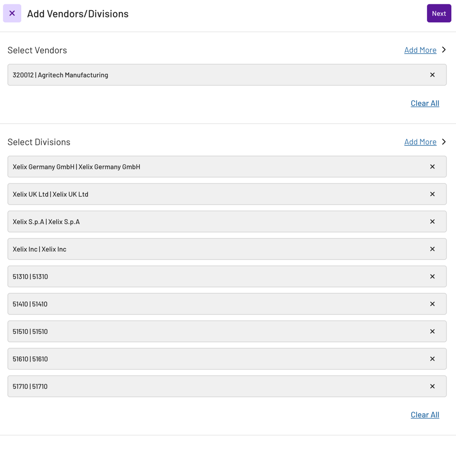Clear all selected divisions
Screen dimensions: 456x451
click(x=425, y=415)
